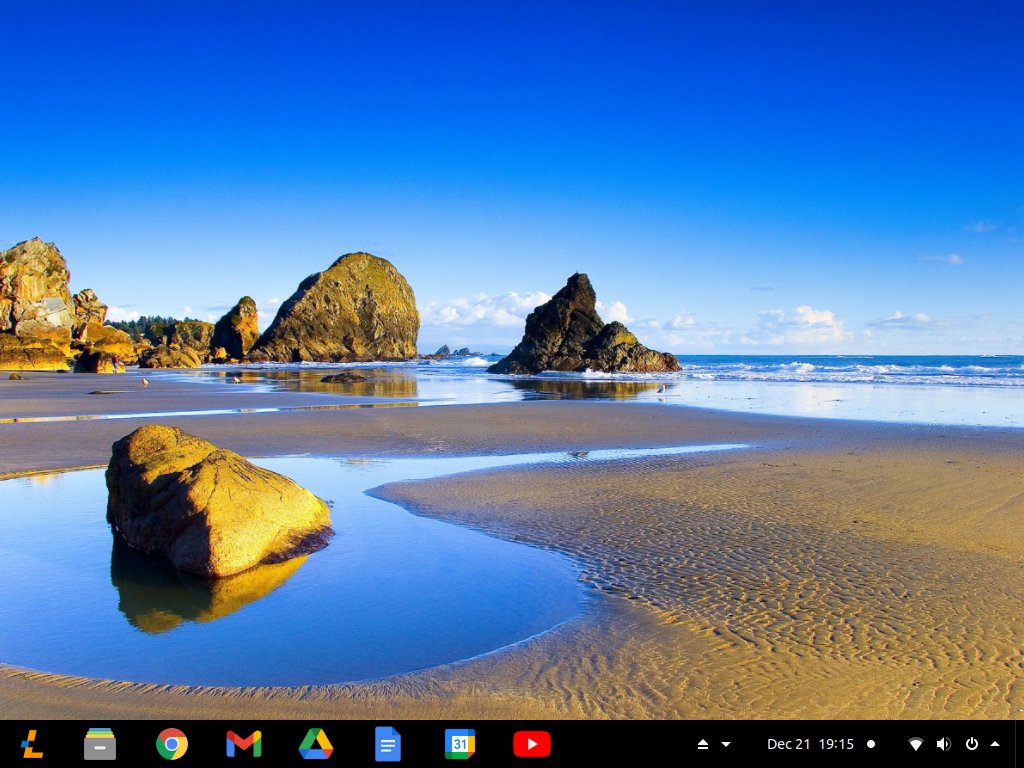Open the calendar via Dec 21 19:15 clock
The height and width of the screenshot is (768, 1024).
pos(810,744)
